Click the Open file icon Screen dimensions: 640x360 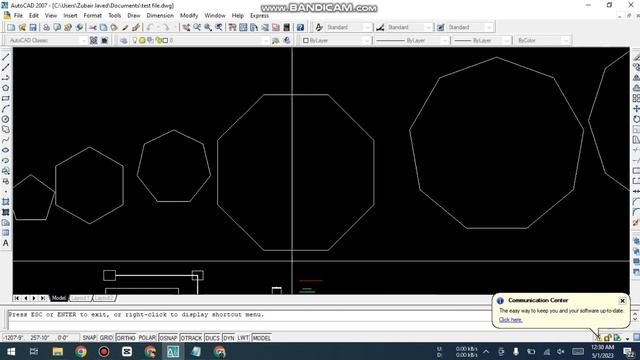(x=22, y=27)
